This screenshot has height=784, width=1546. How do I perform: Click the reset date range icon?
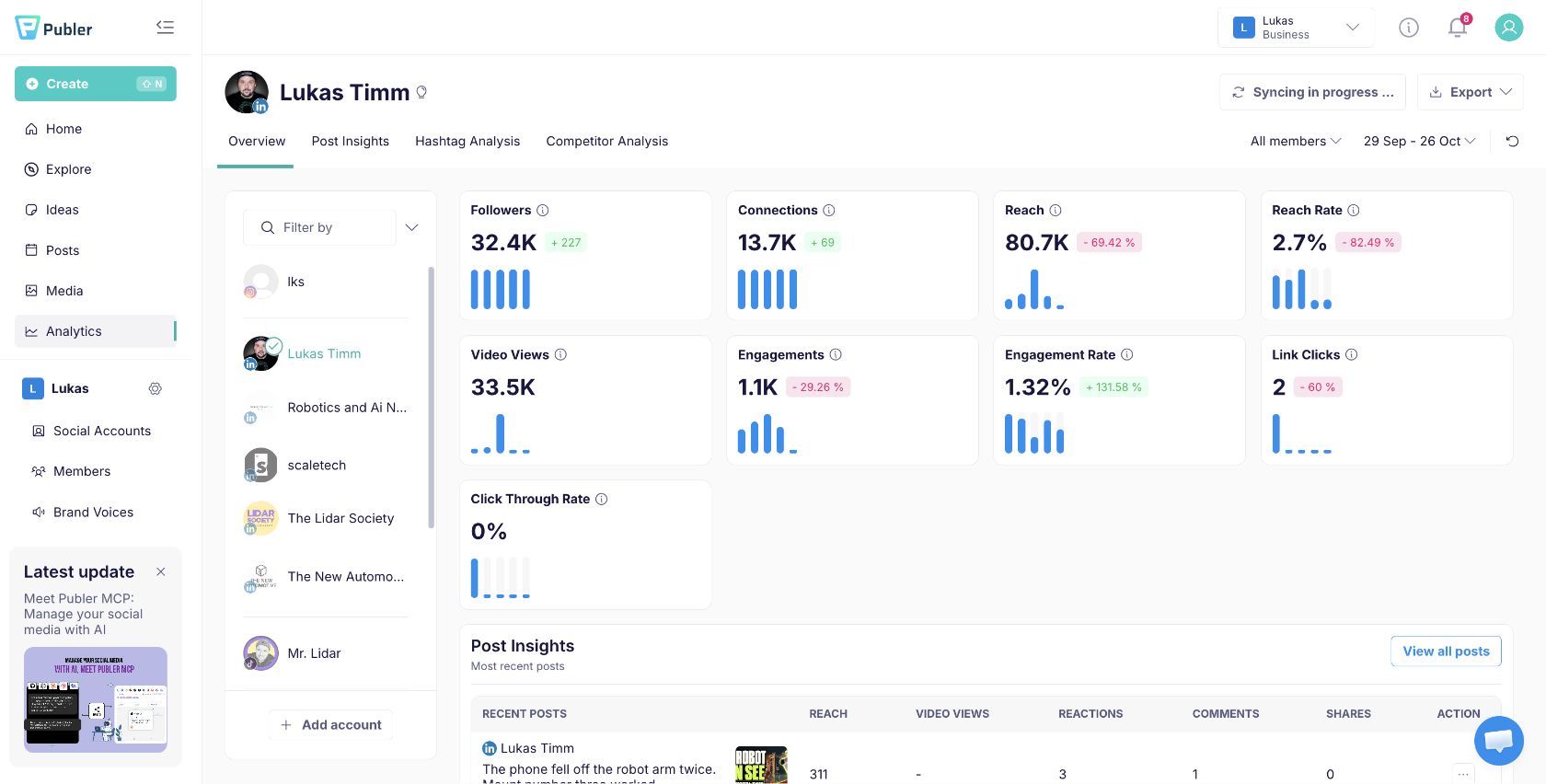click(1512, 141)
